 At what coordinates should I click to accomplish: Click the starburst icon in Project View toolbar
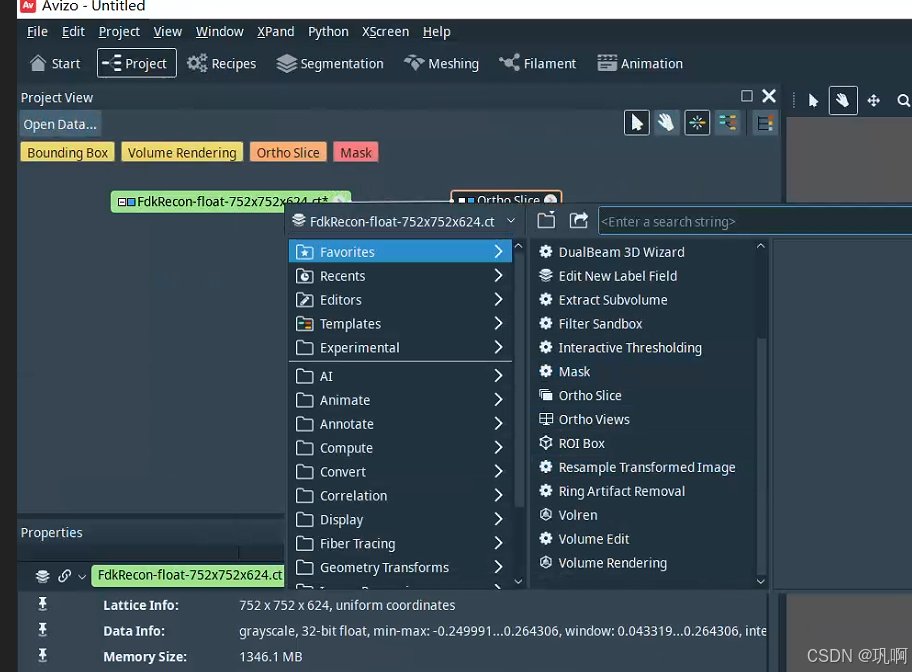pos(697,123)
